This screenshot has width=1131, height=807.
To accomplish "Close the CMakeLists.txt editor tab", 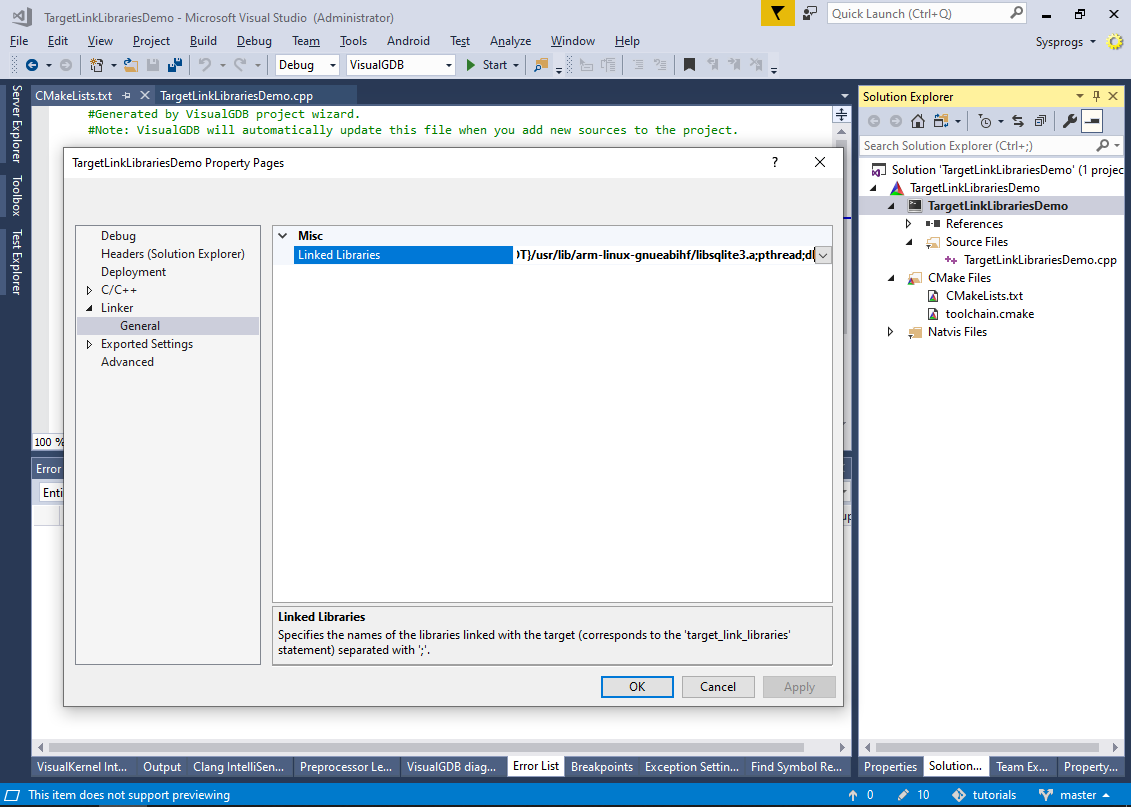I will pos(144,95).
